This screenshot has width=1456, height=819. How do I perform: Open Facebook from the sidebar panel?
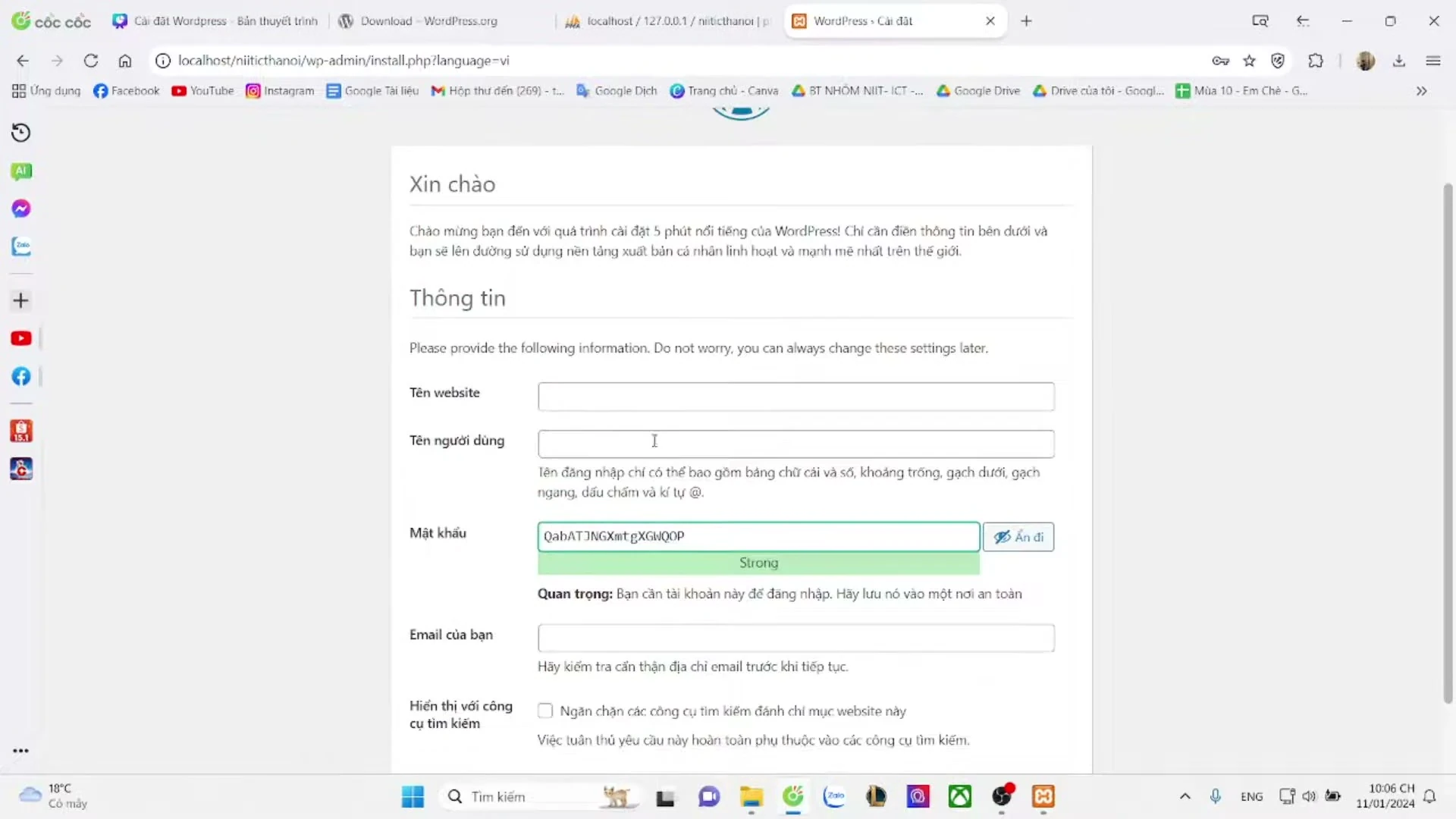[x=20, y=376]
